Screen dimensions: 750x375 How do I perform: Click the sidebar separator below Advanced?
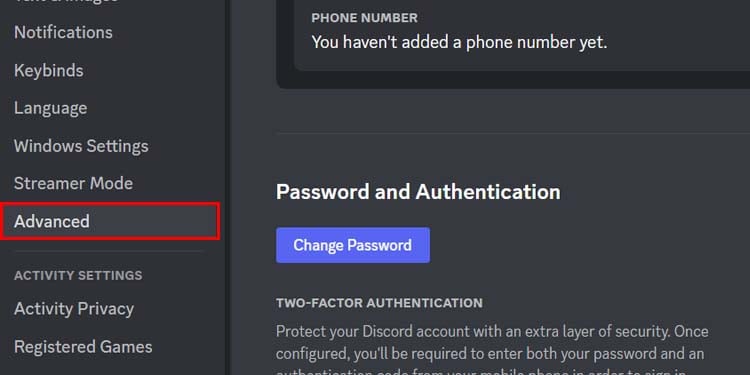coord(109,251)
